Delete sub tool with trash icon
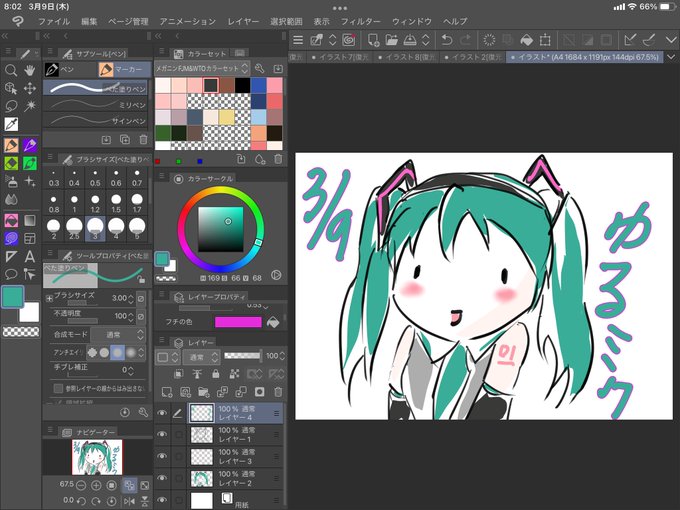The width and height of the screenshot is (680, 510). [x=143, y=140]
